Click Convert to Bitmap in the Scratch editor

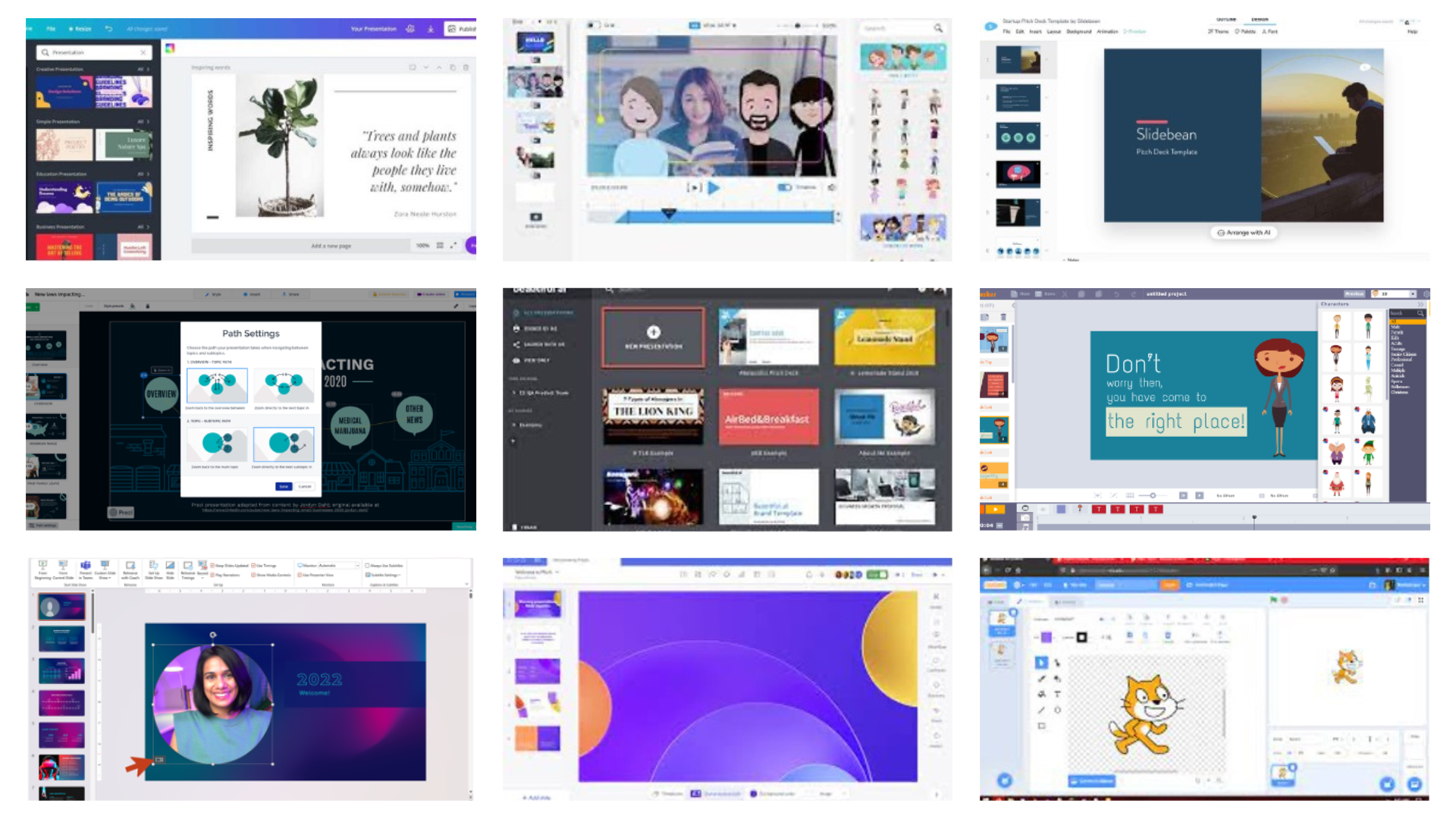click(1091, 780)
